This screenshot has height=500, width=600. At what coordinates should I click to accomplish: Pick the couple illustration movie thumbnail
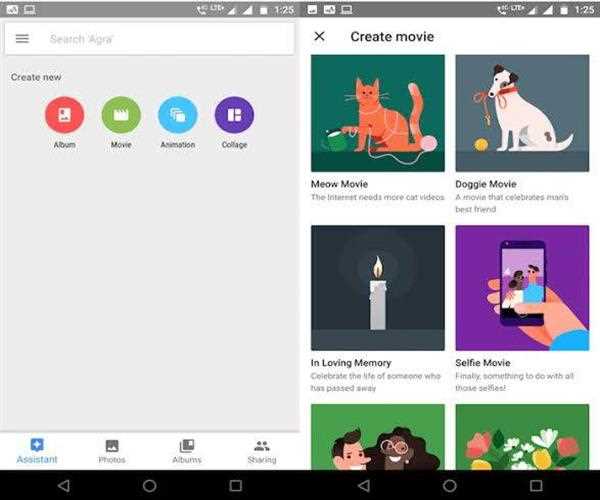[378, 436]
